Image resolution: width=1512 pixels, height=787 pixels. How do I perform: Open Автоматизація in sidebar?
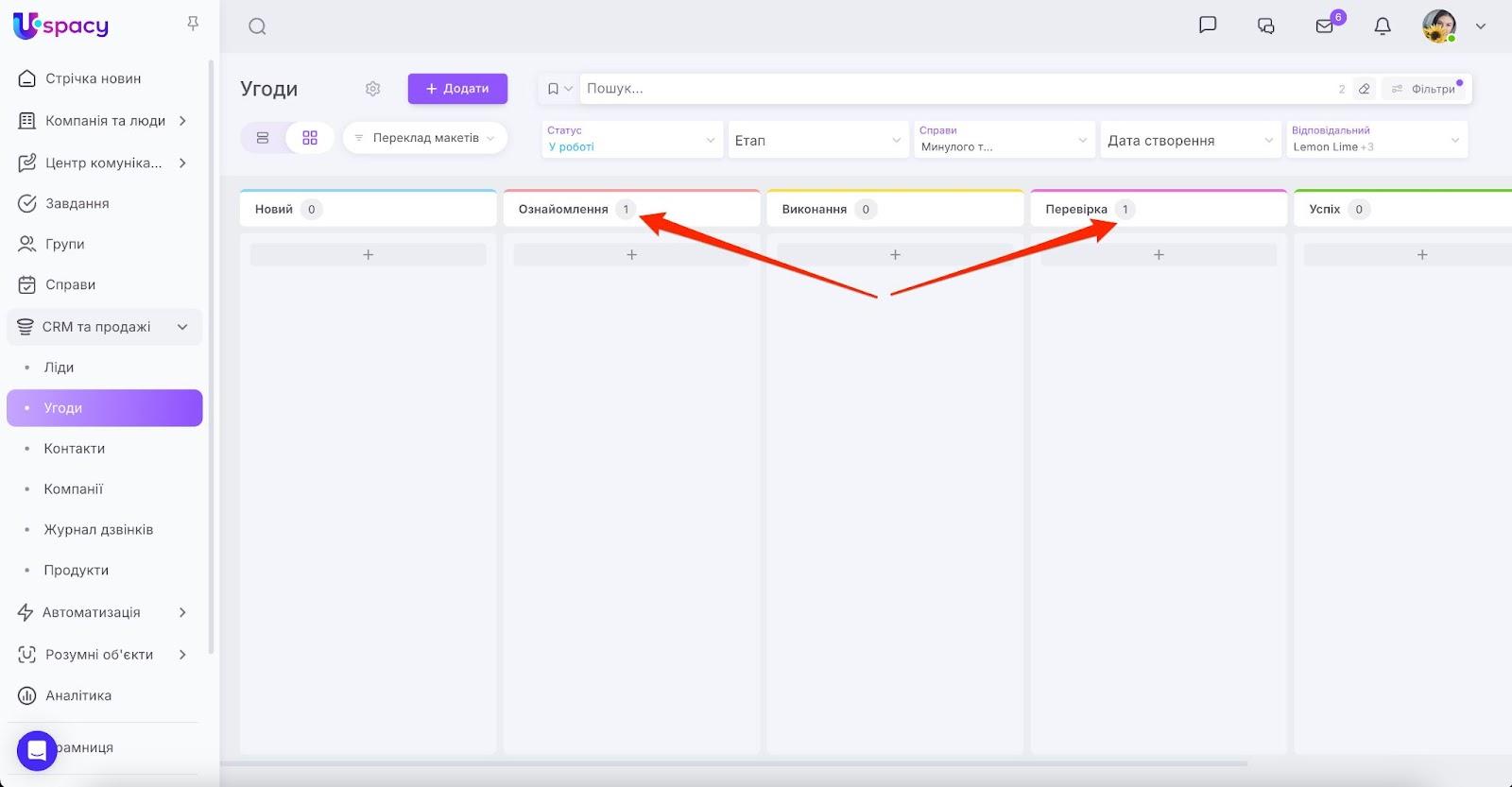coord(91,612)
